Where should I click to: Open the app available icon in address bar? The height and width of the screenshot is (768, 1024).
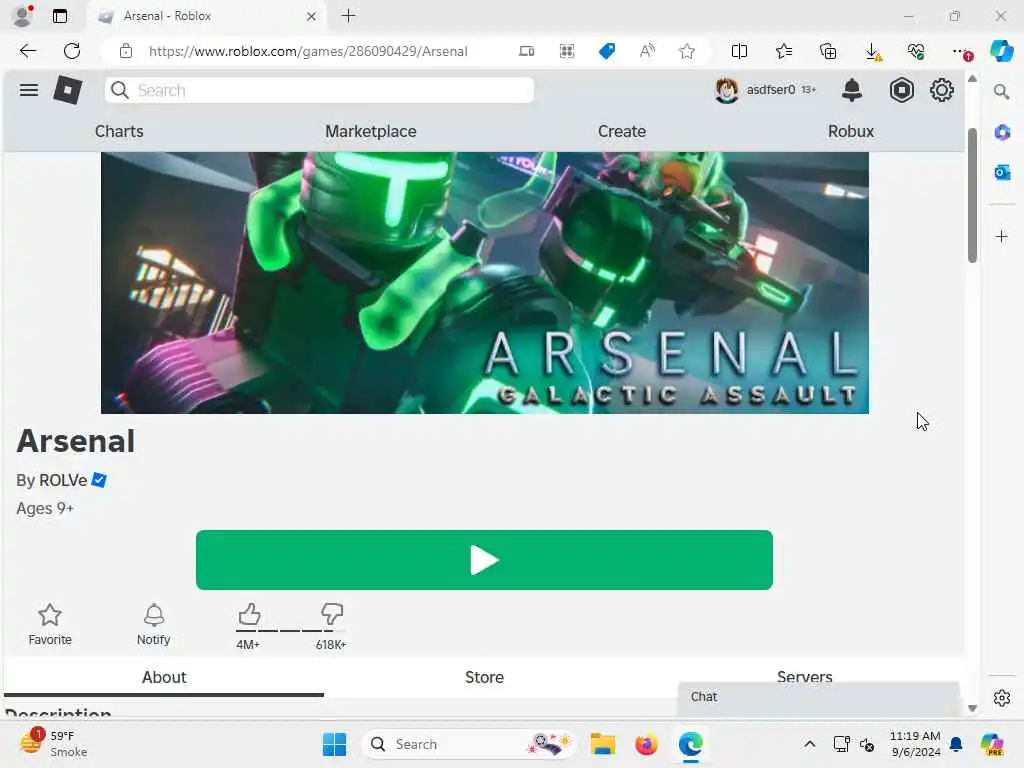526,51
